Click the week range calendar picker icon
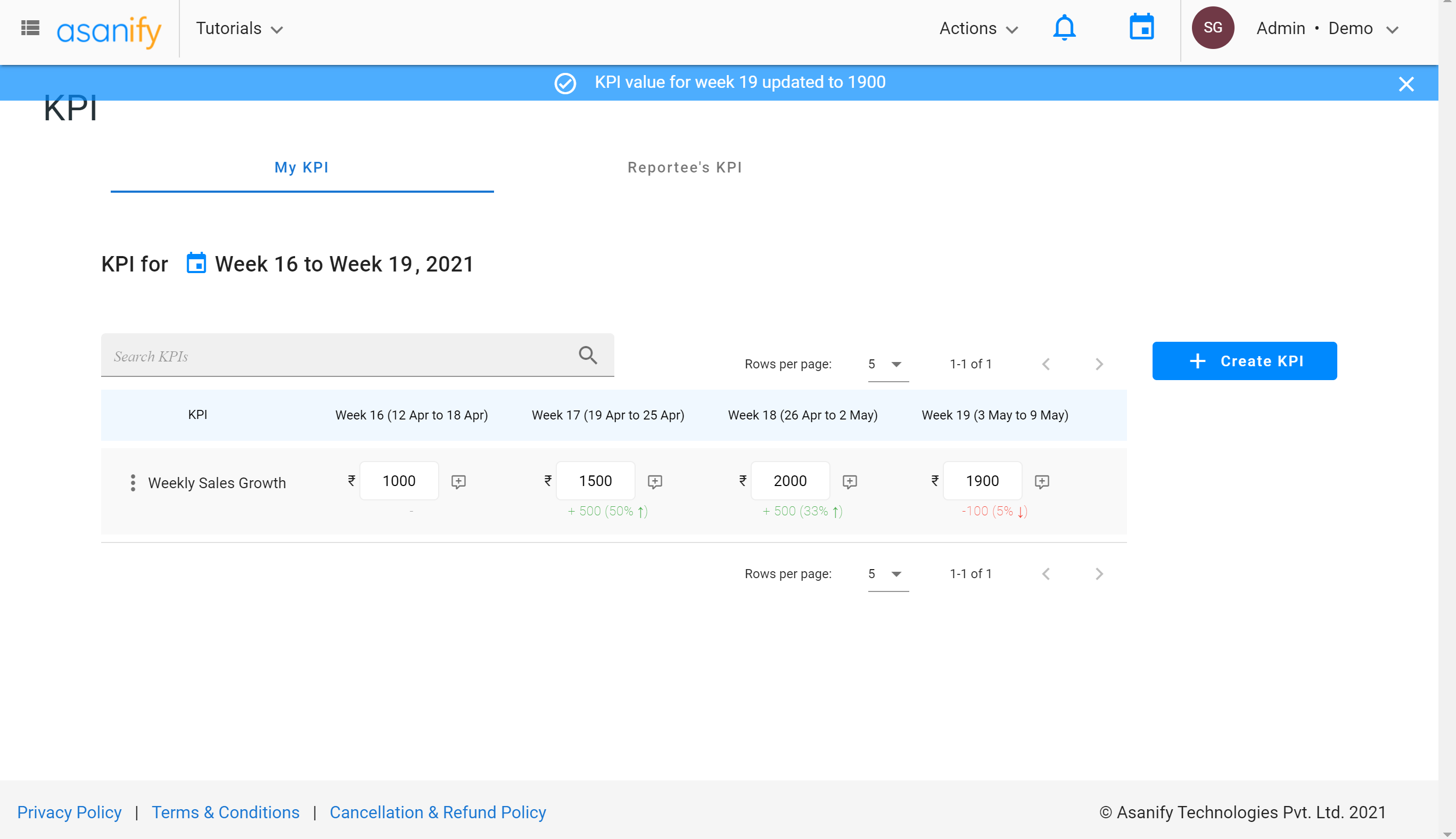The image size is (1456, 839). [196, 264]
